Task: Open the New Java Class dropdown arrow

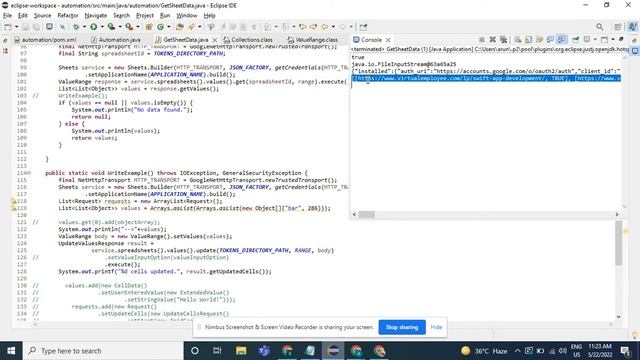Action: 169,27
